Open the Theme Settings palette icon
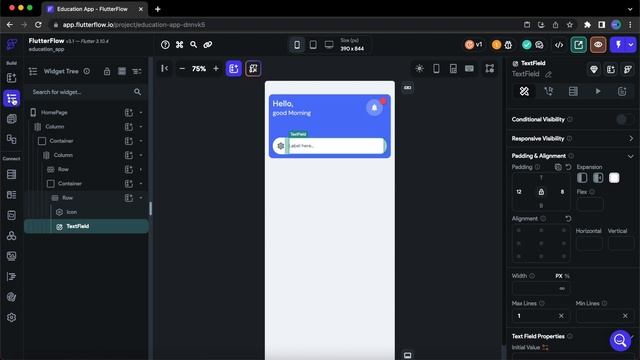The width and height of the screenshot is (640, 360). (x=11, y=297)
